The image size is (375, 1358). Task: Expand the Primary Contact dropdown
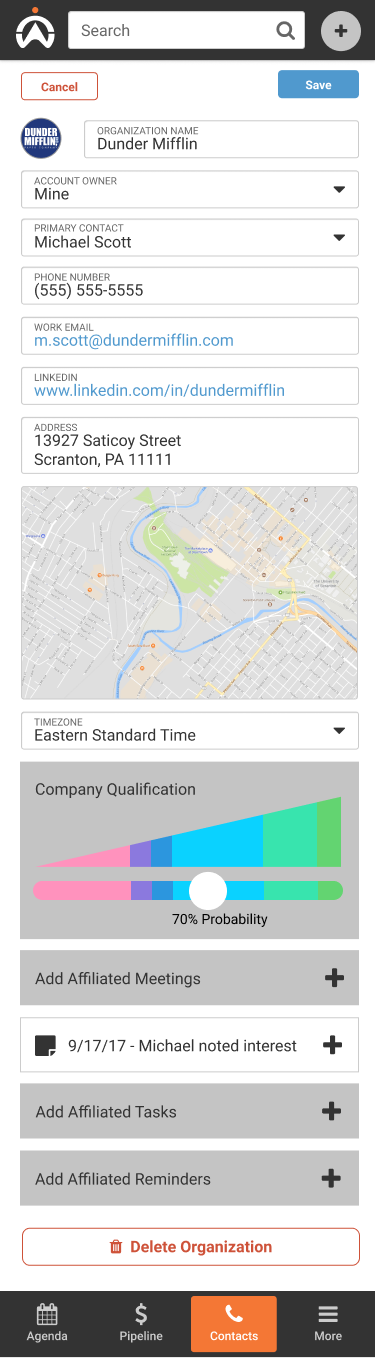[190, 238]
